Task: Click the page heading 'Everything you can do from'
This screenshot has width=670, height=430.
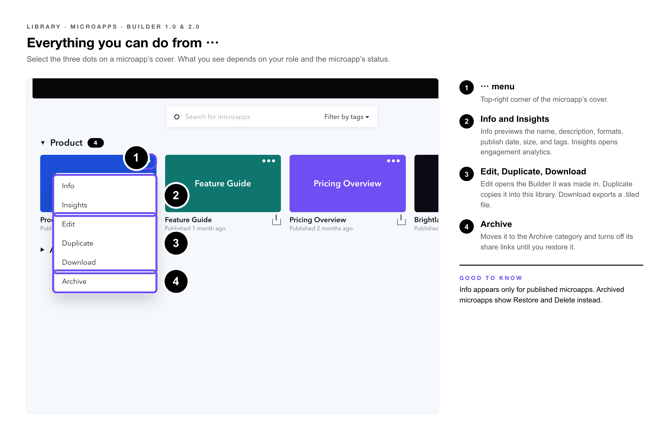Action: (x=114, y=43)
